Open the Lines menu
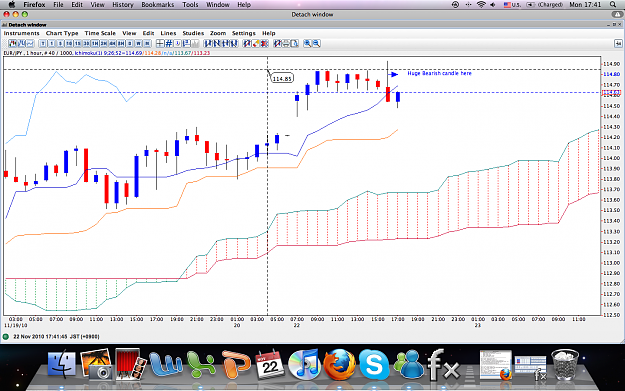 click(x=168, y=33)
